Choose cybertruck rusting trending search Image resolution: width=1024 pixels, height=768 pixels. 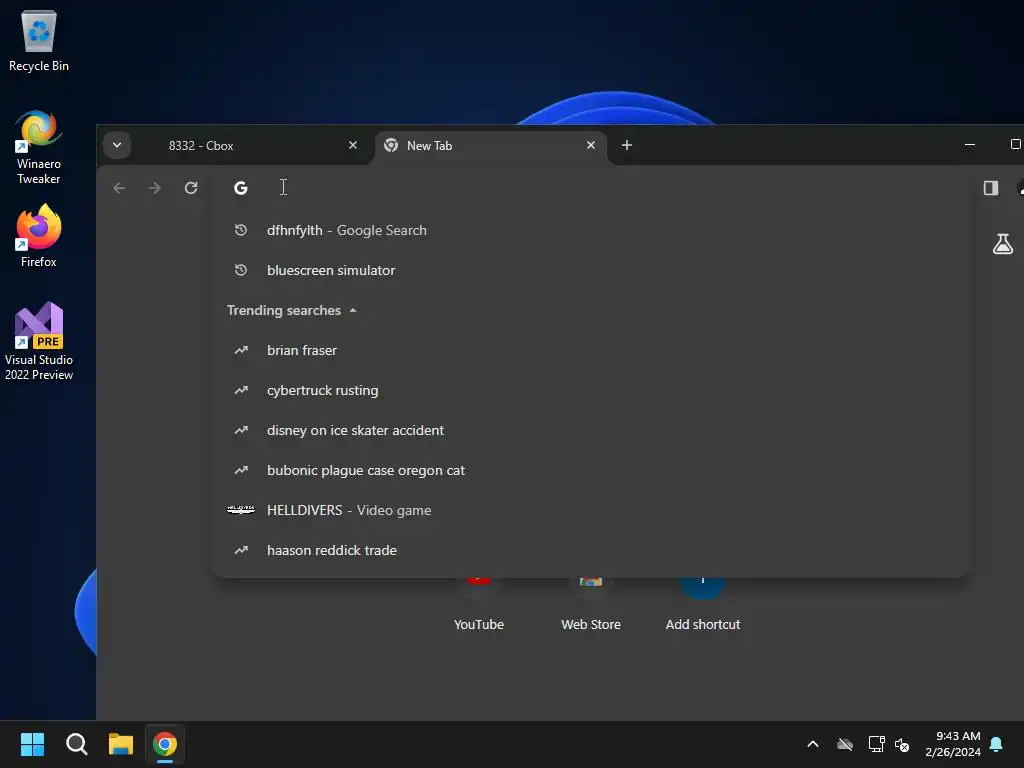point(591,391)
